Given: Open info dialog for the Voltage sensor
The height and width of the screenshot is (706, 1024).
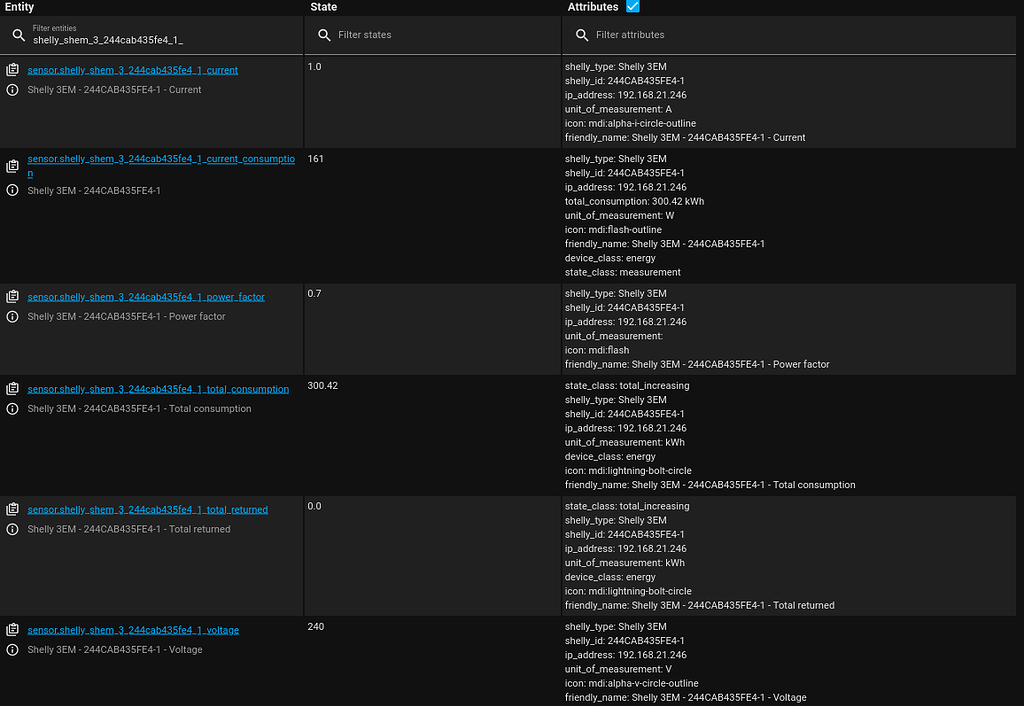Looking at the screenshot, I should (x=11, y=649).
